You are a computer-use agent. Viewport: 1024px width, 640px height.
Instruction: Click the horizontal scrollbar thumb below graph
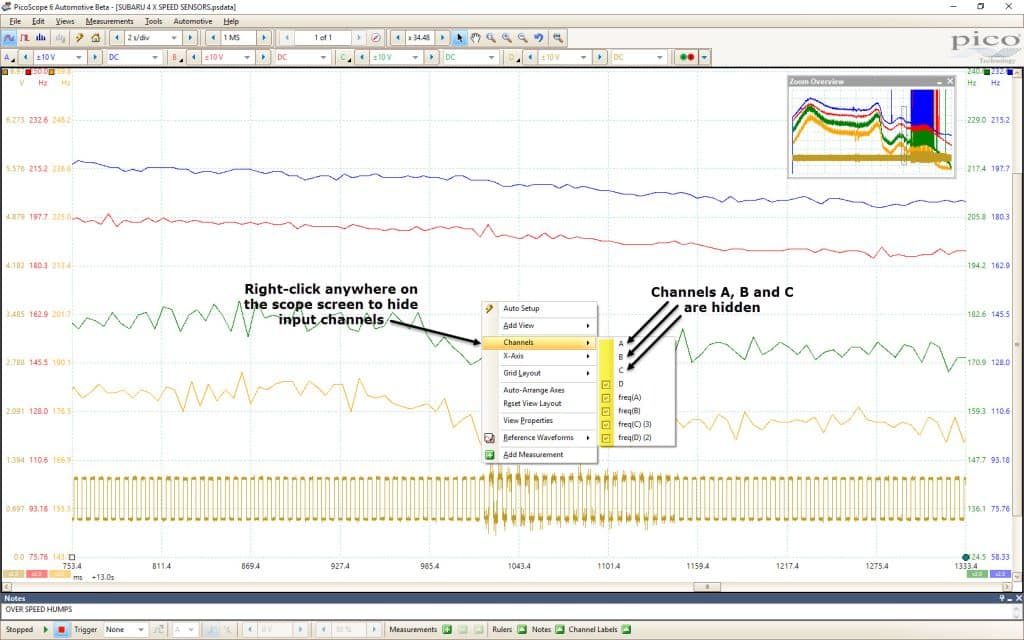(x=707, y=586)
